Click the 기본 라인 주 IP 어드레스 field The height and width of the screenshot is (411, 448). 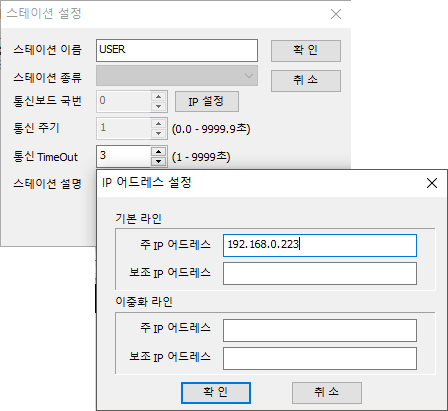(x=320, y=245)
